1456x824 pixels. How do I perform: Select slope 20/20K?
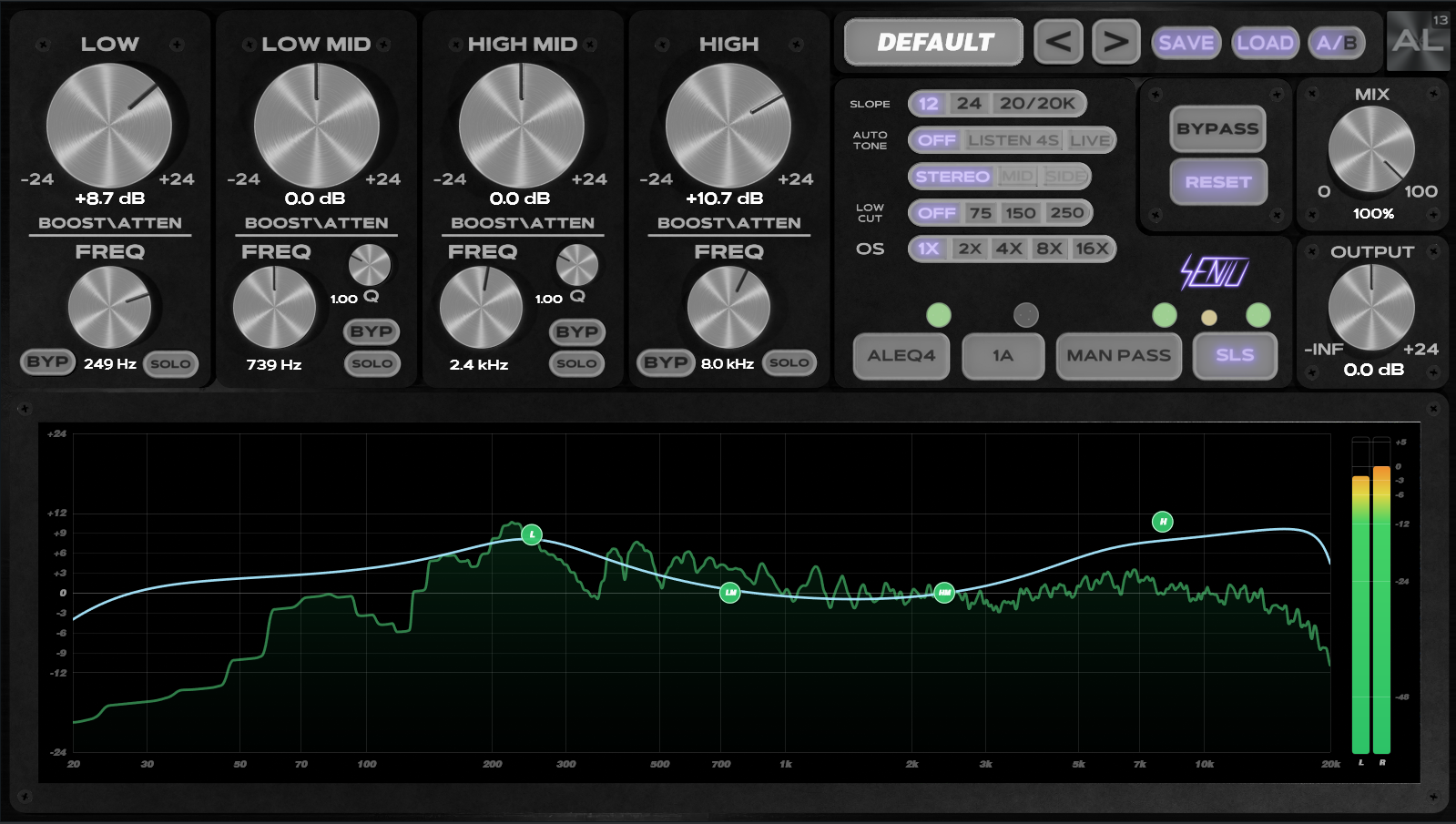pos(1037,104)
